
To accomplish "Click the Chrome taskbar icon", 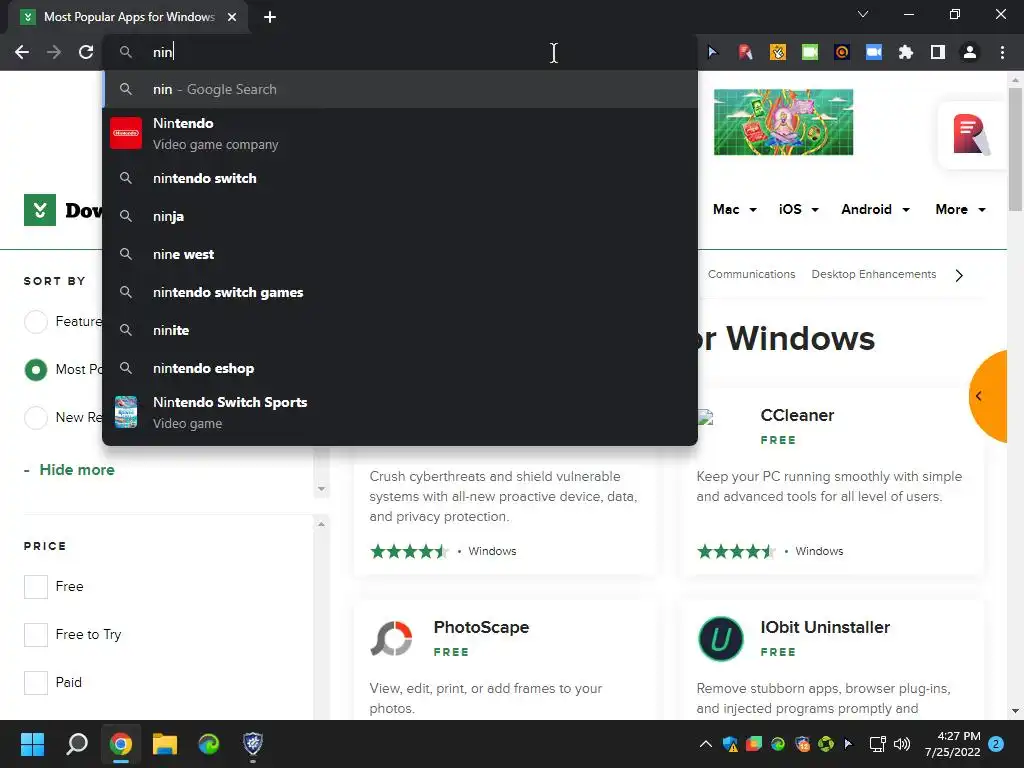I will point(121,744).
